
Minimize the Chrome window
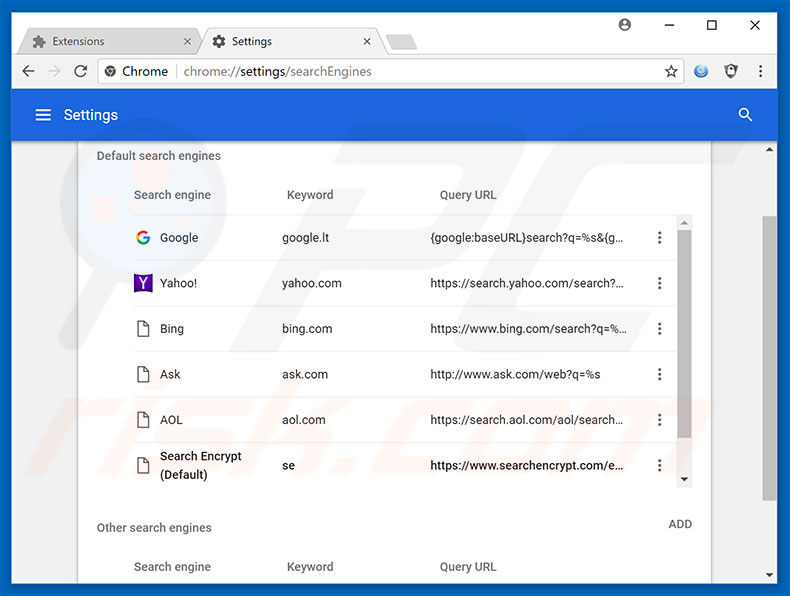tap(669, 25)
